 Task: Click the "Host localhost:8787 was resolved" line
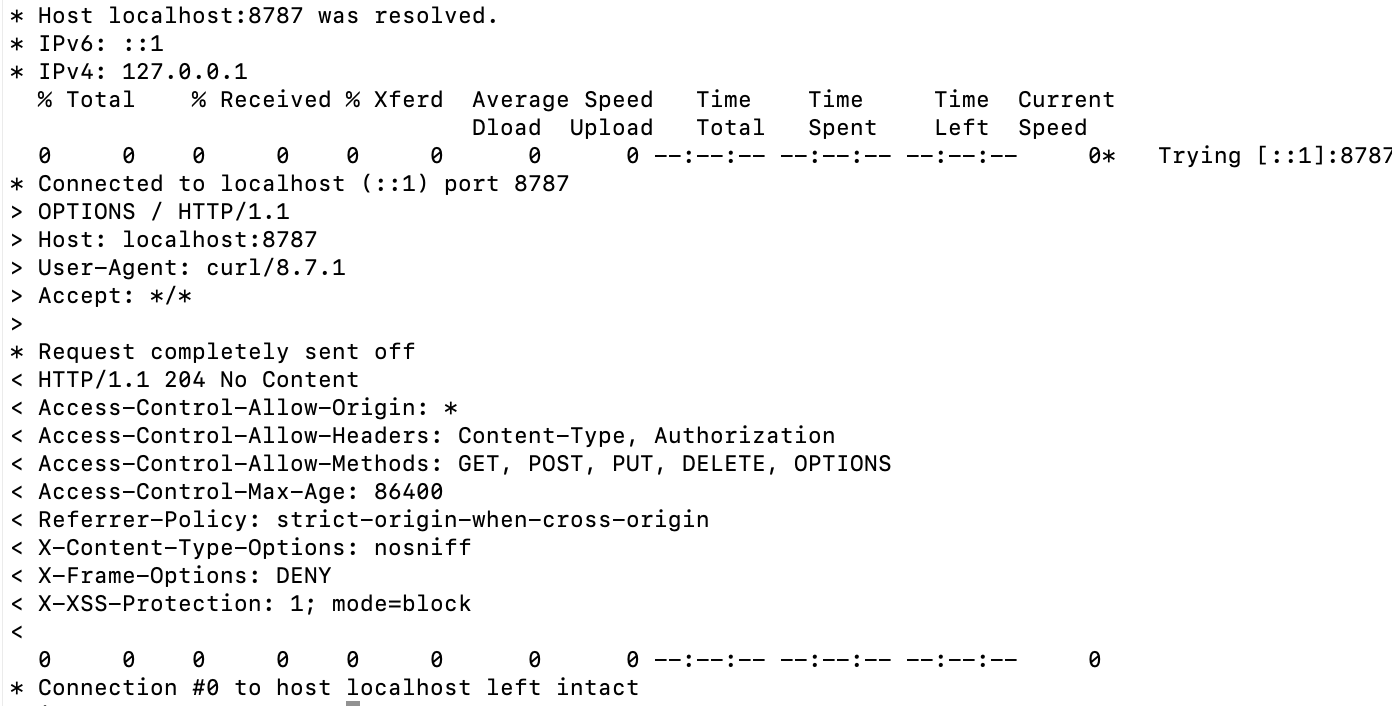pos(268,16)
